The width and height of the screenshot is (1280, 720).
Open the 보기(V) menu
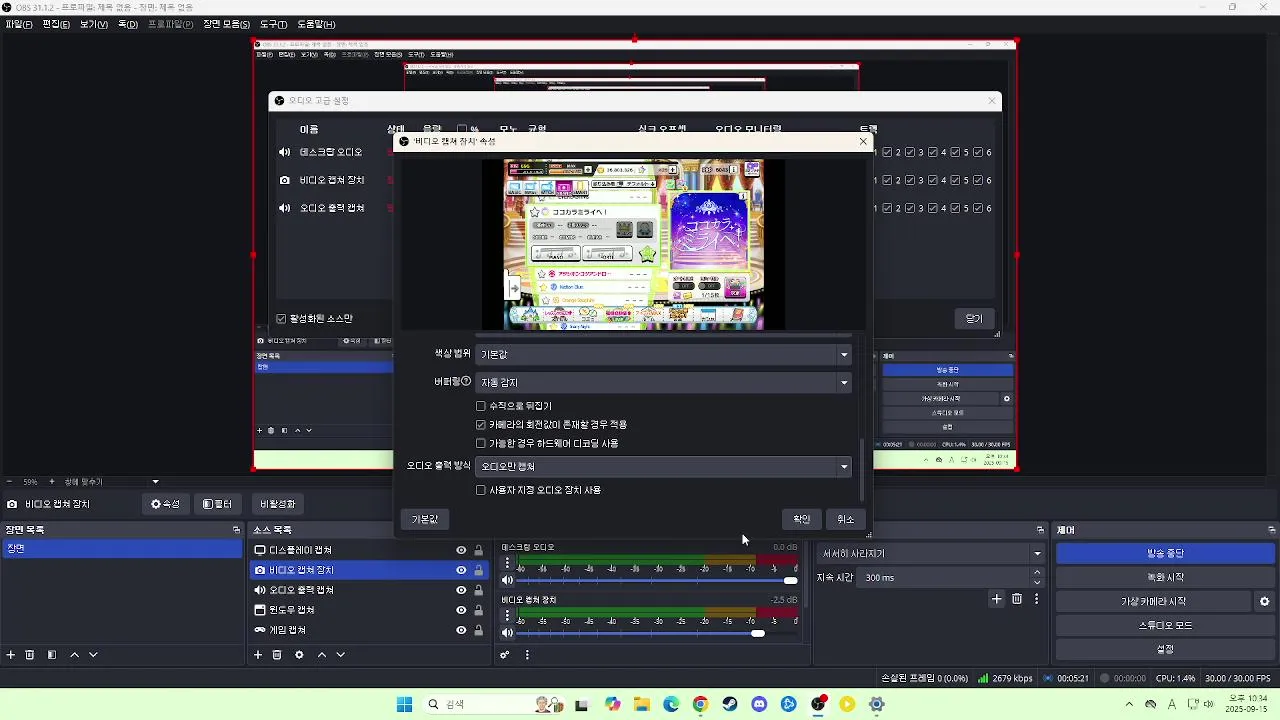pyautogui.click(x=94, y=24)
